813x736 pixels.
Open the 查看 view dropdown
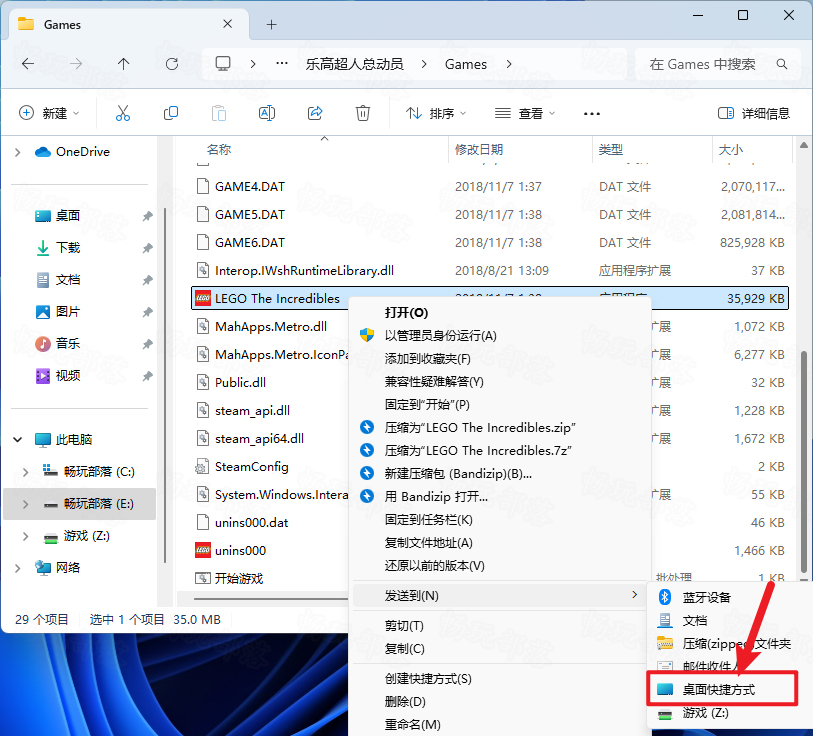524,113
